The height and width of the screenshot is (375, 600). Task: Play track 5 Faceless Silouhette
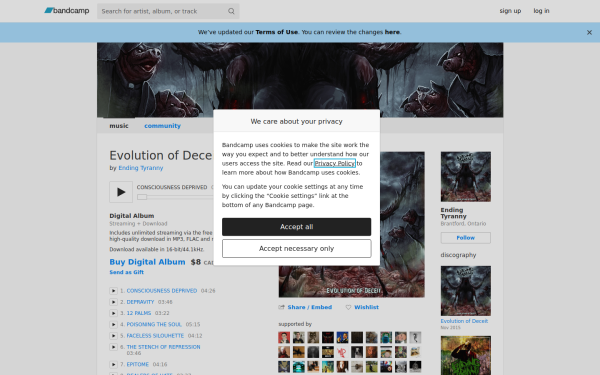(x=113, y=336)
